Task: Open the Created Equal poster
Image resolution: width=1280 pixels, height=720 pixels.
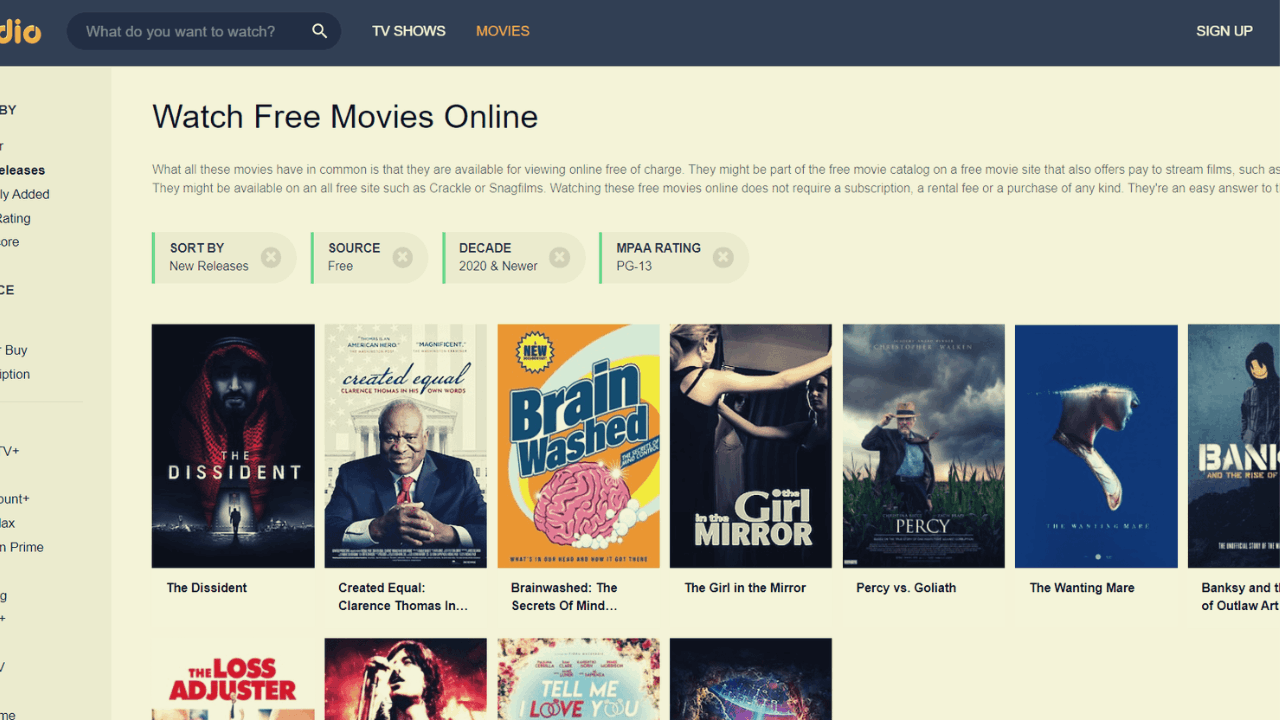Action: (x=406, y=446)
